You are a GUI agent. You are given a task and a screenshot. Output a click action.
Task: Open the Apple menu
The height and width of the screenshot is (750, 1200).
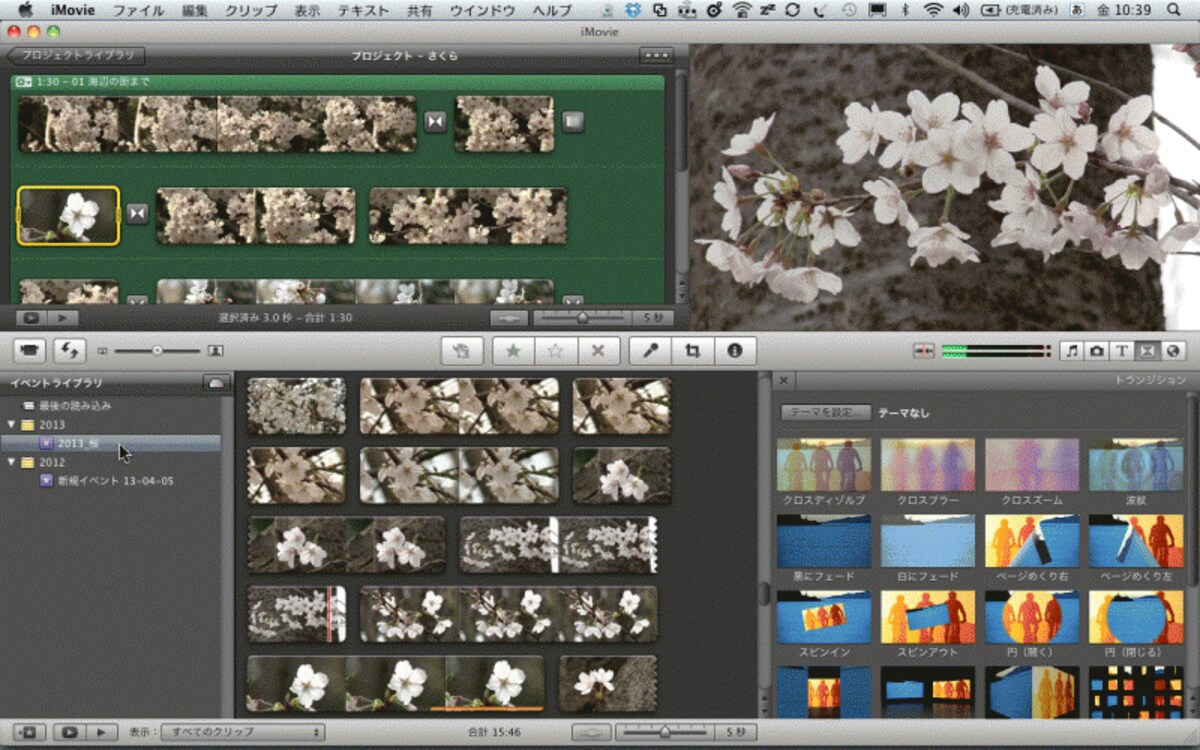(x=25, y=11)
